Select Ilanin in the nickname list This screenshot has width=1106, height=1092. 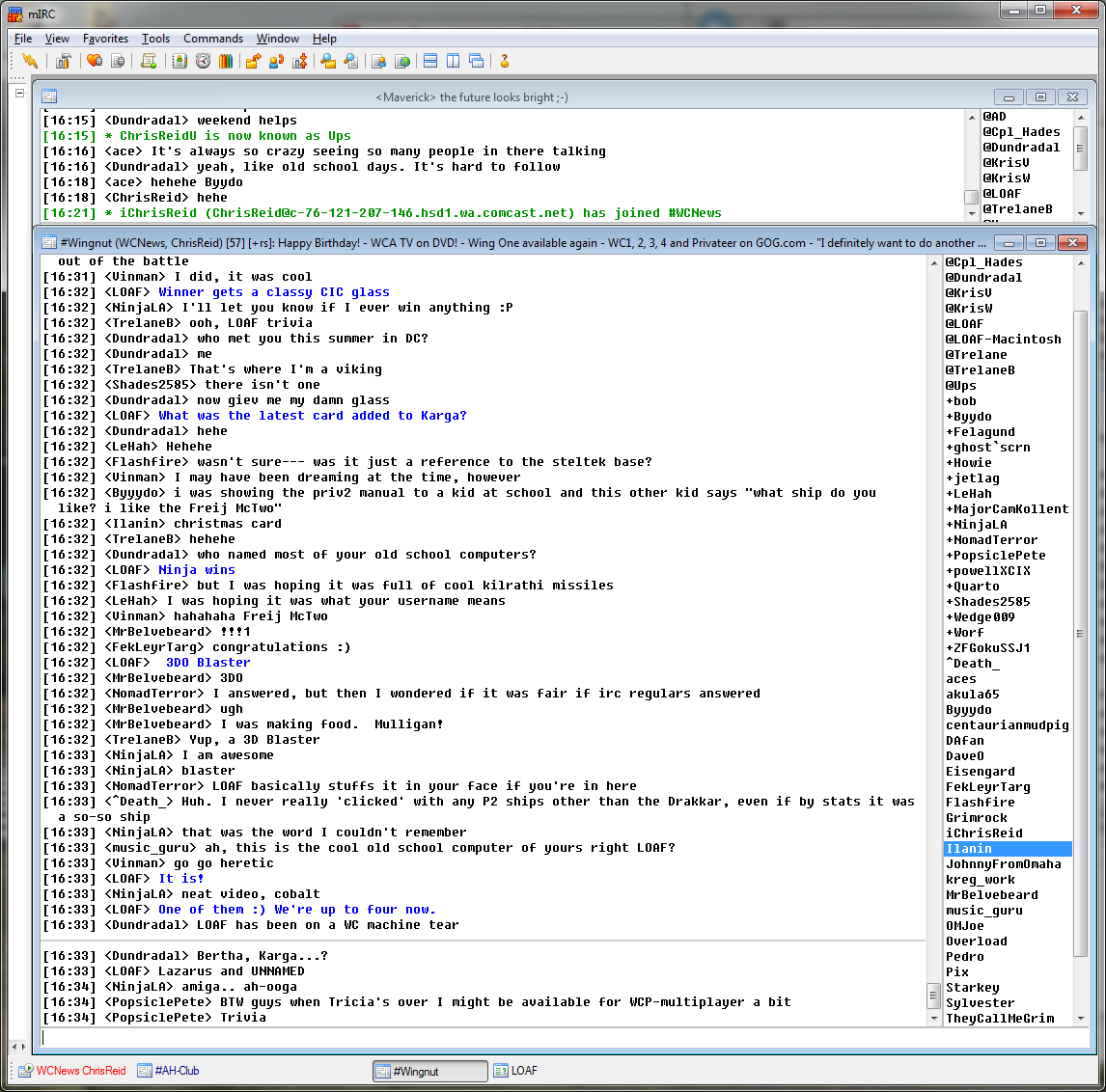(x=969, y=849)
